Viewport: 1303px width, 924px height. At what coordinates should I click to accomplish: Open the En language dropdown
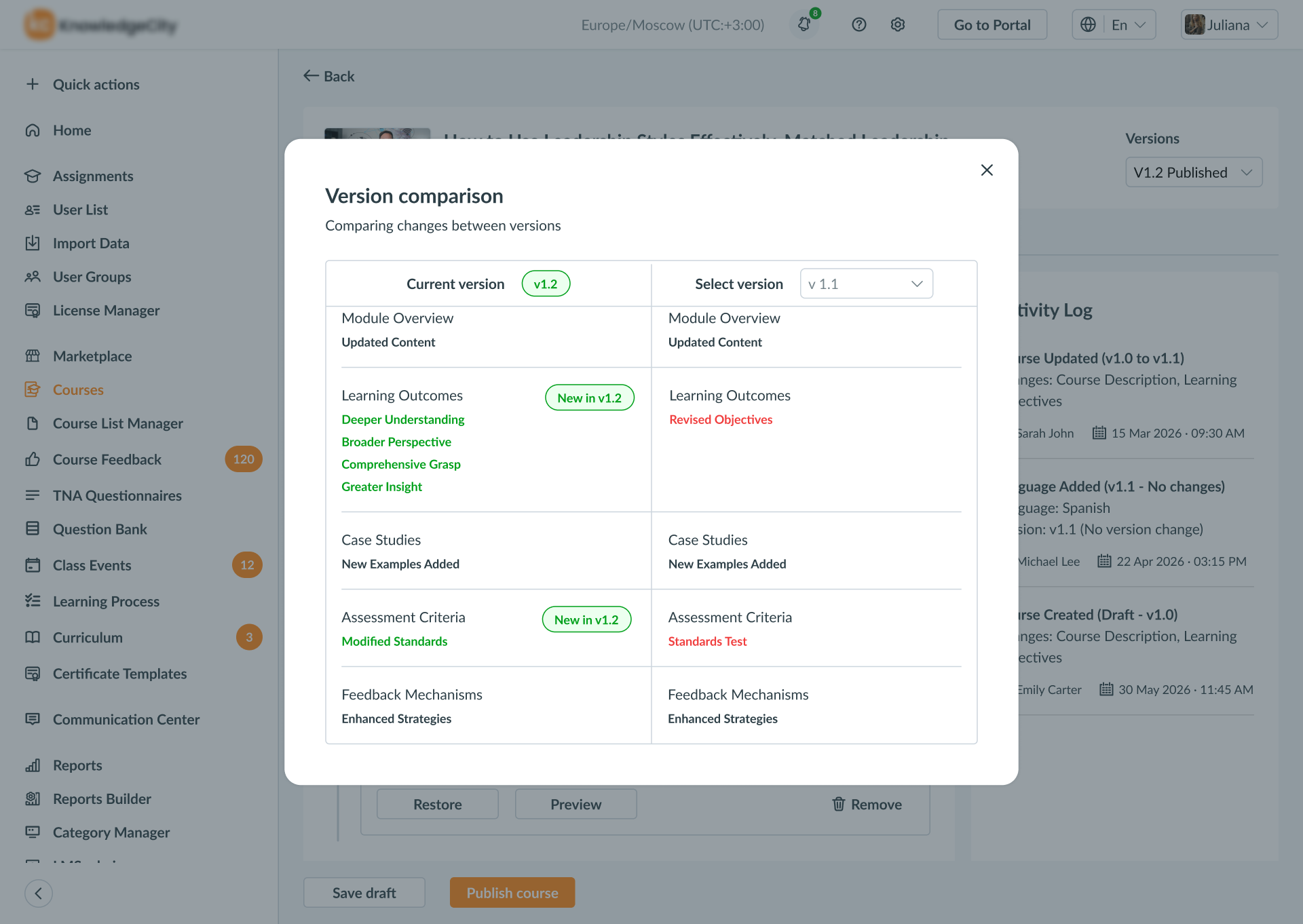coord(1129,25)
